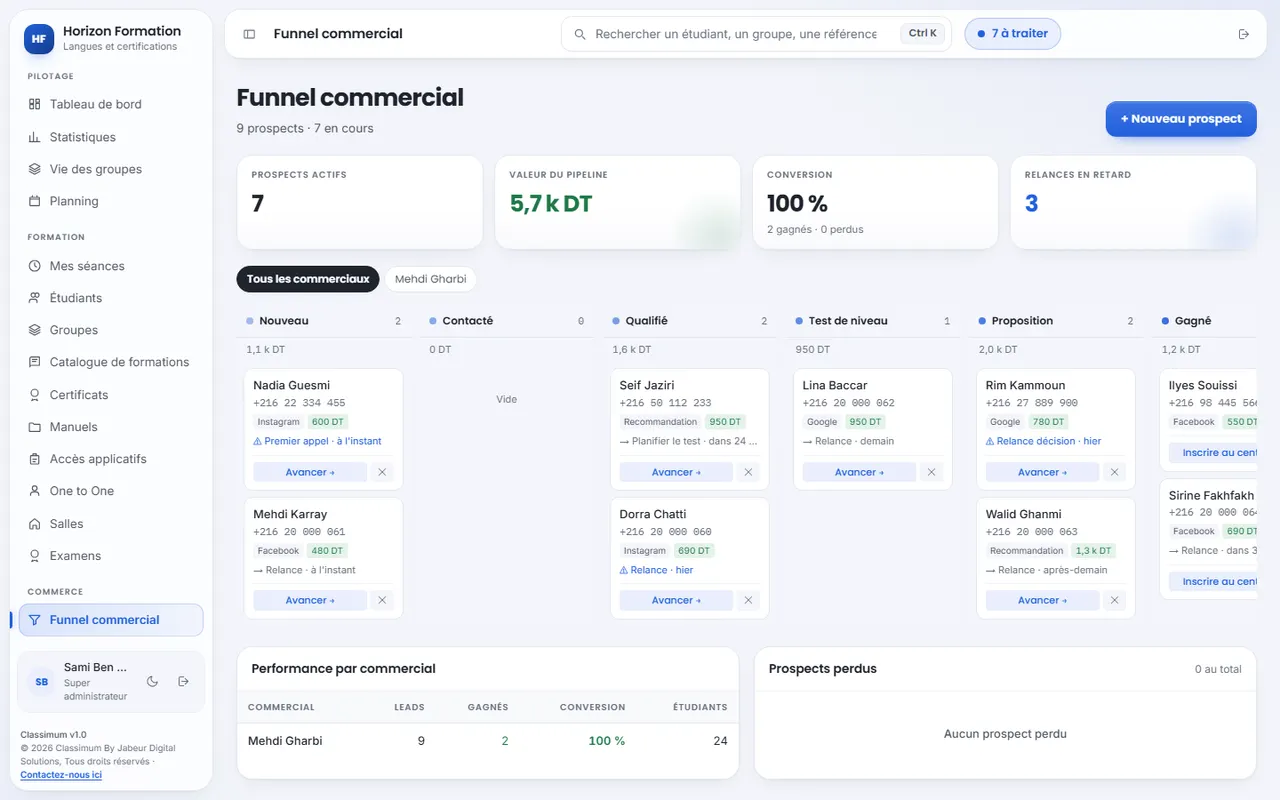Click 1,3 k DT tag on Walid Ghanmi
Screen dimensions: 1280x800
1093,551
